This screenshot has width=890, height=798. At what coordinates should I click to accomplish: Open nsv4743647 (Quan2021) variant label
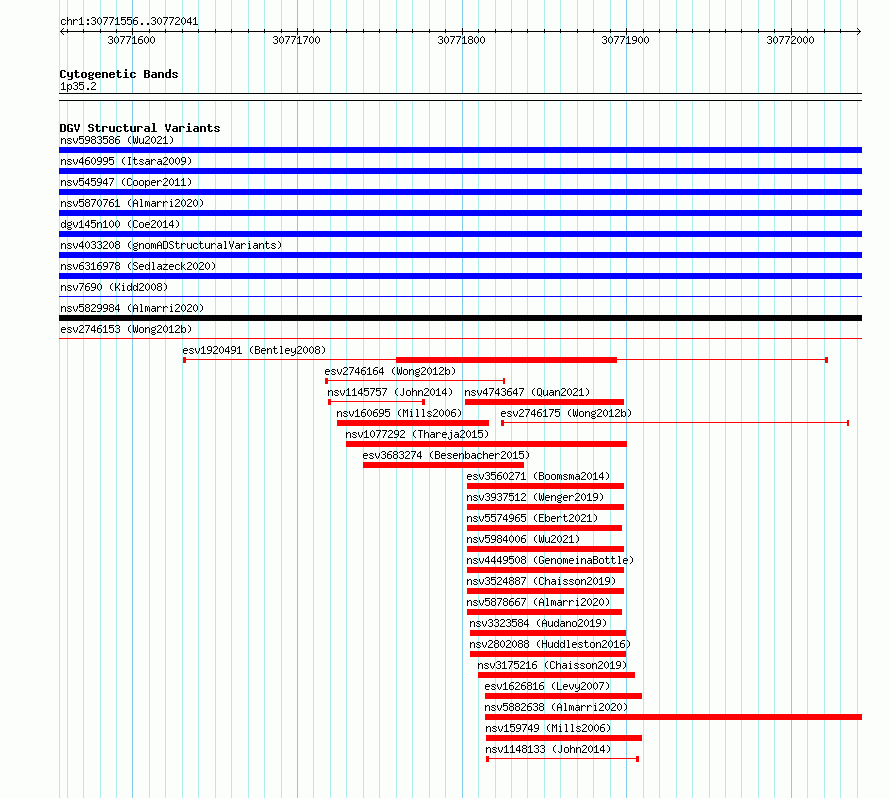coord(527,392)
